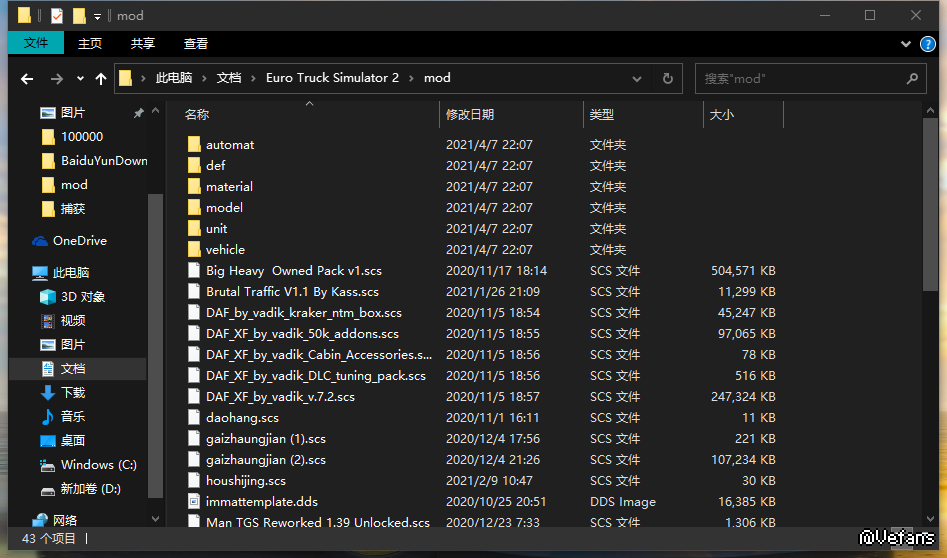947x558 pixels.
Task: Switch to the 查看 View tab
Action: [196, 44]
